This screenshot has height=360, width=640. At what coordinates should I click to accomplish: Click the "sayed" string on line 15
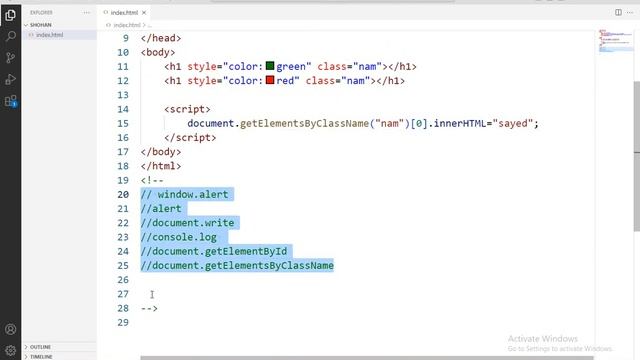point(513,123)
